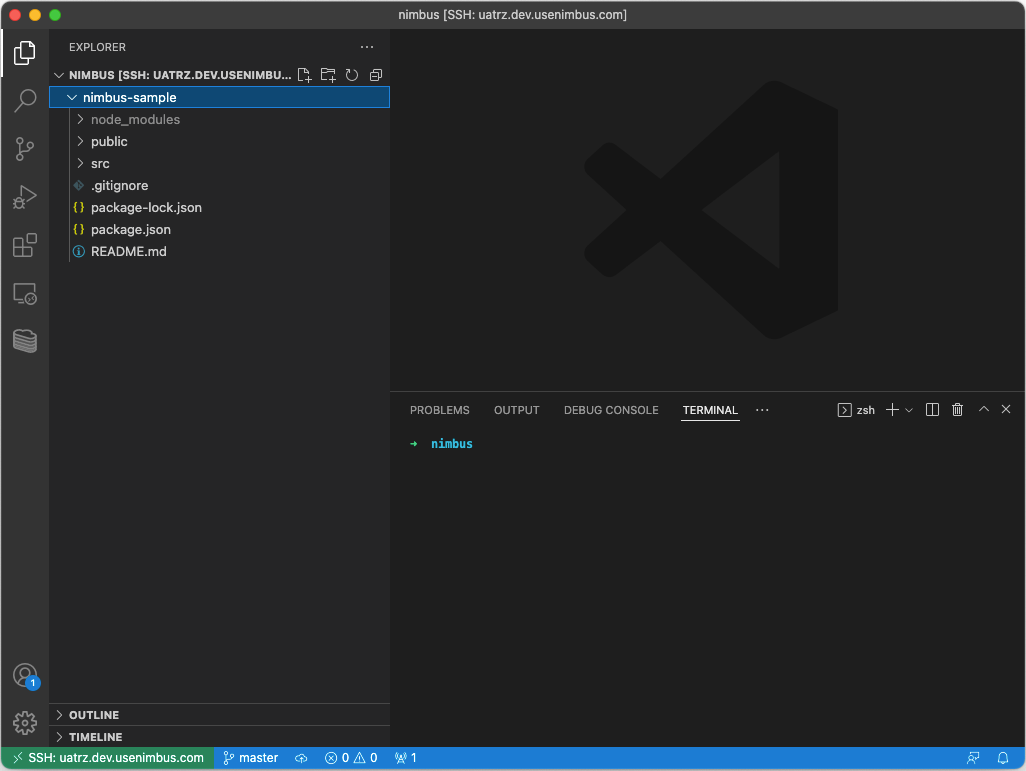Open the Source Control view
The image size is (1026, 771).
pyautogui.click(x=25, y=149)
